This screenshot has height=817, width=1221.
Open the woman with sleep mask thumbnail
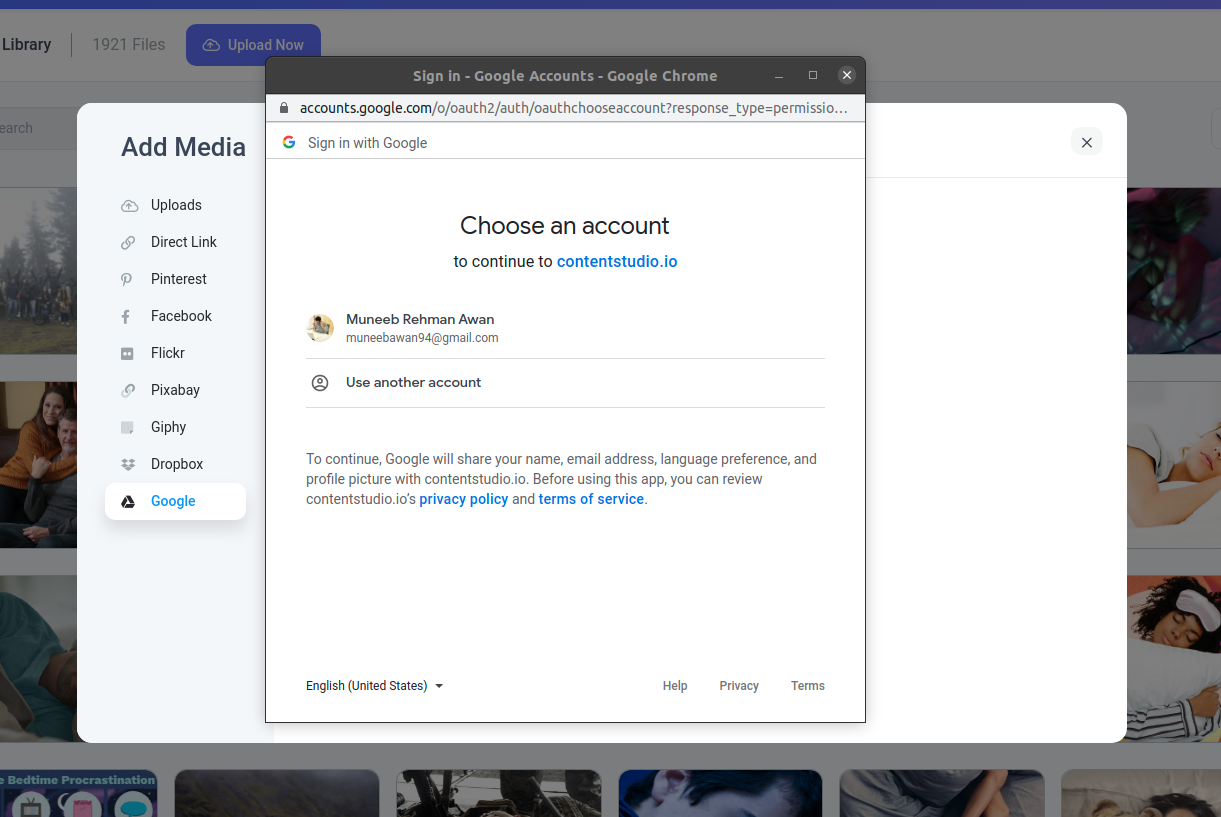pos(1174,657)
